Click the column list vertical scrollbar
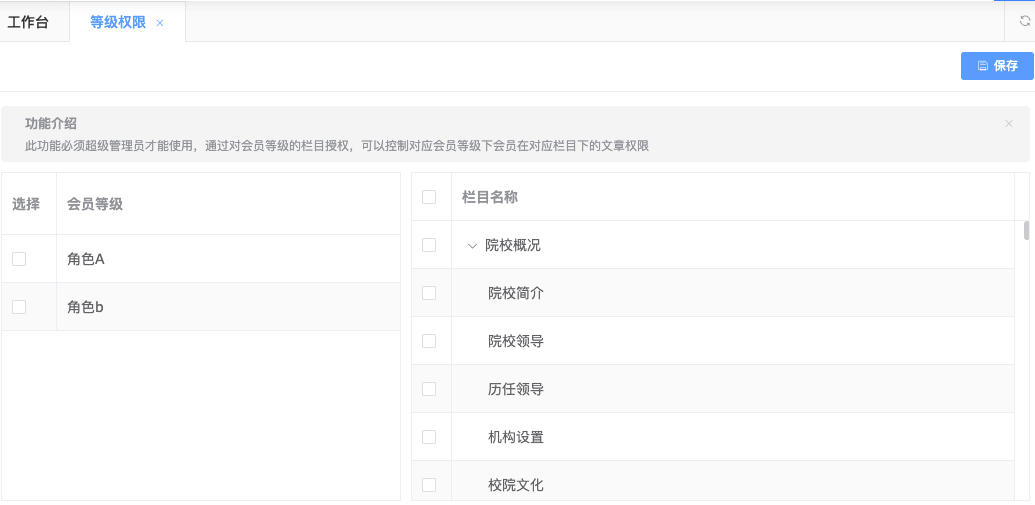The height and width of the screenshot is (505, 1035). click(1026, 231)
